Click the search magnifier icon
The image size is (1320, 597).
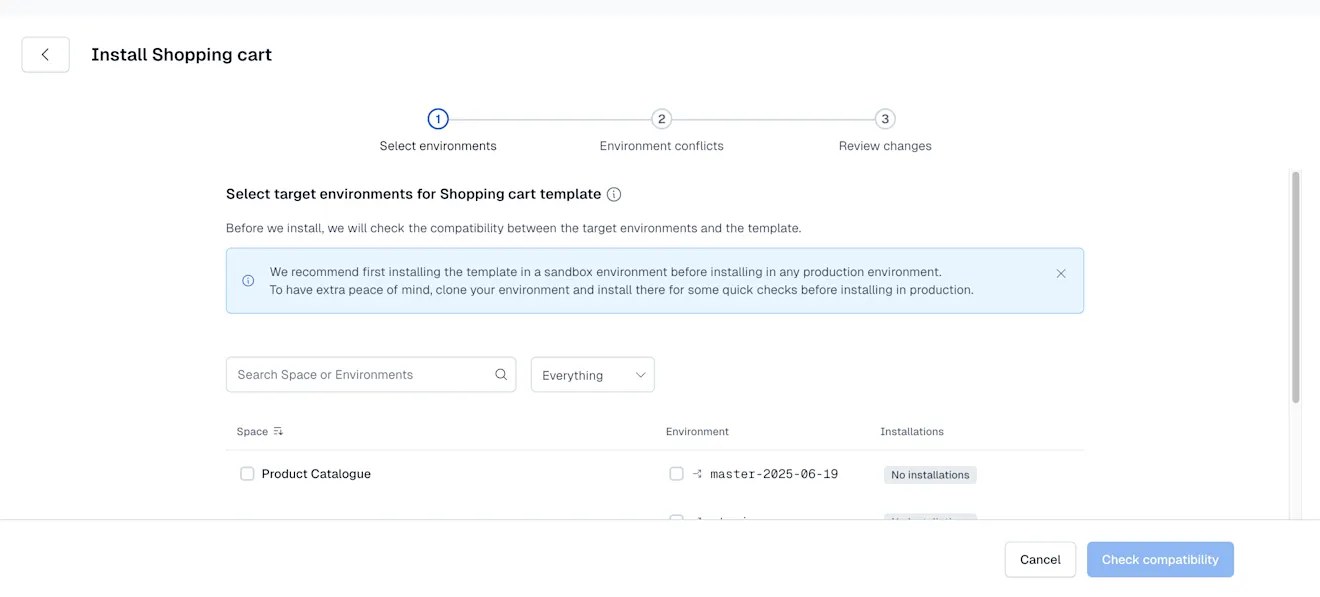pyautogui.click(x=500, y=373)
